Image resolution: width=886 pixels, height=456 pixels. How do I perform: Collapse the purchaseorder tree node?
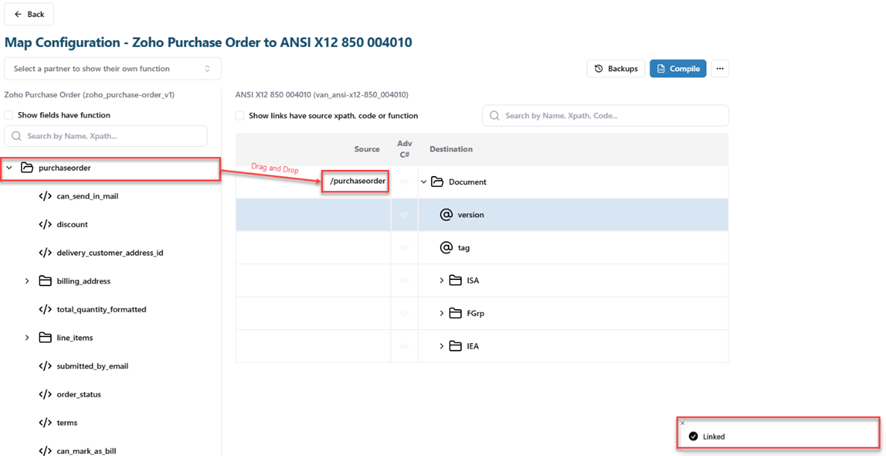[9, 168]
